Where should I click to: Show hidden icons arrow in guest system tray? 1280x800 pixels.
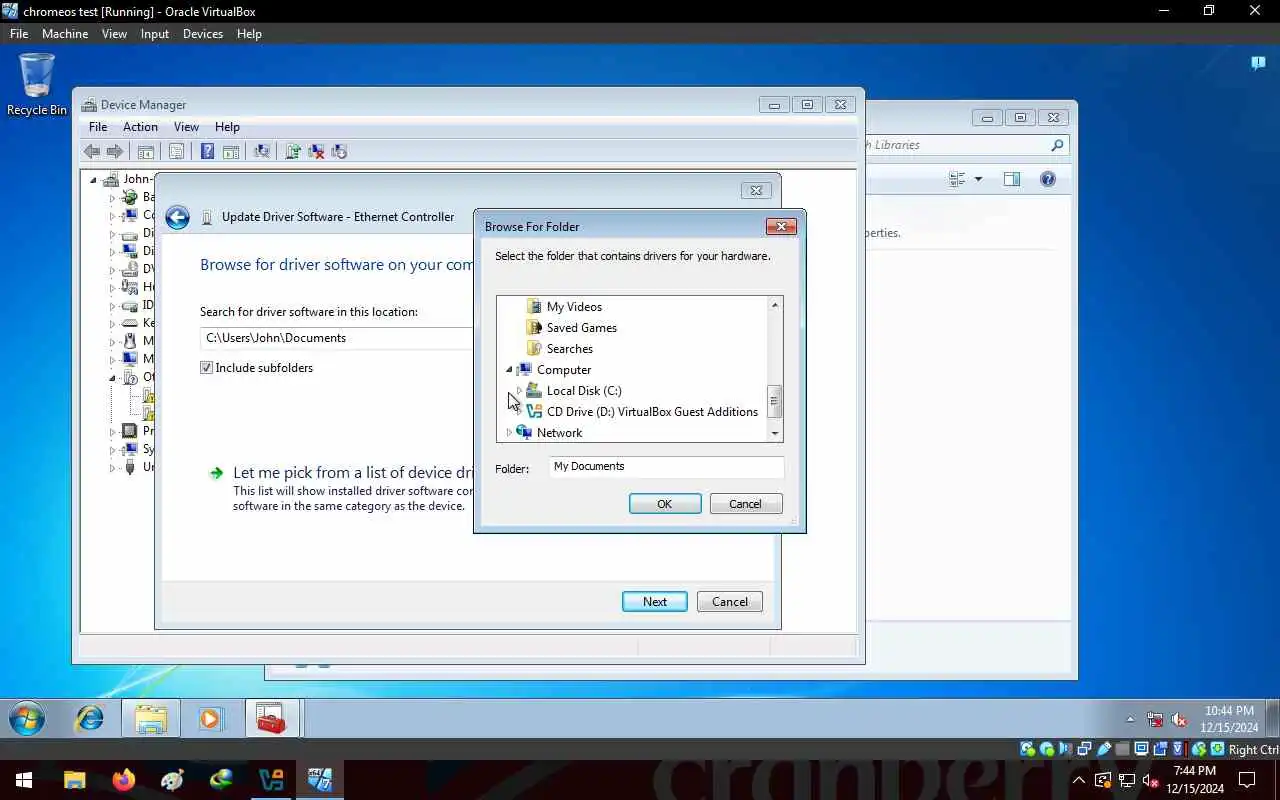point(1130,719)
